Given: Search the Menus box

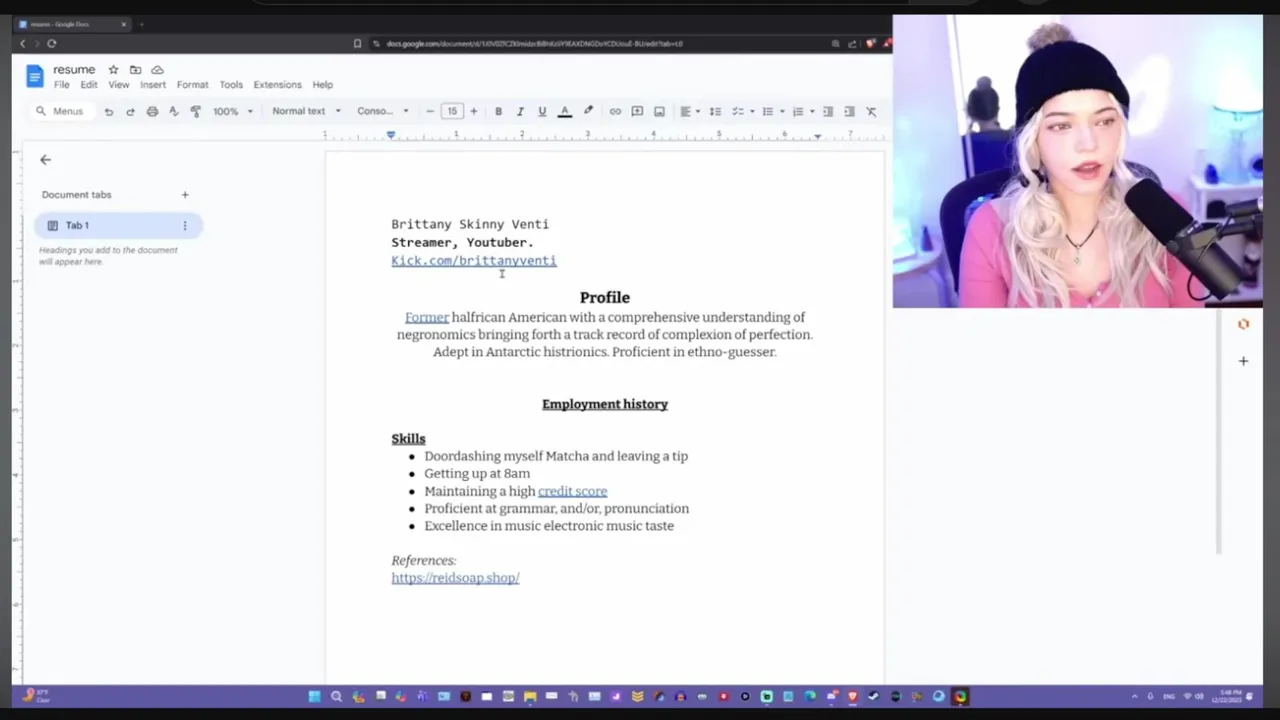Looking at the screenshot, I should point(60,111).
